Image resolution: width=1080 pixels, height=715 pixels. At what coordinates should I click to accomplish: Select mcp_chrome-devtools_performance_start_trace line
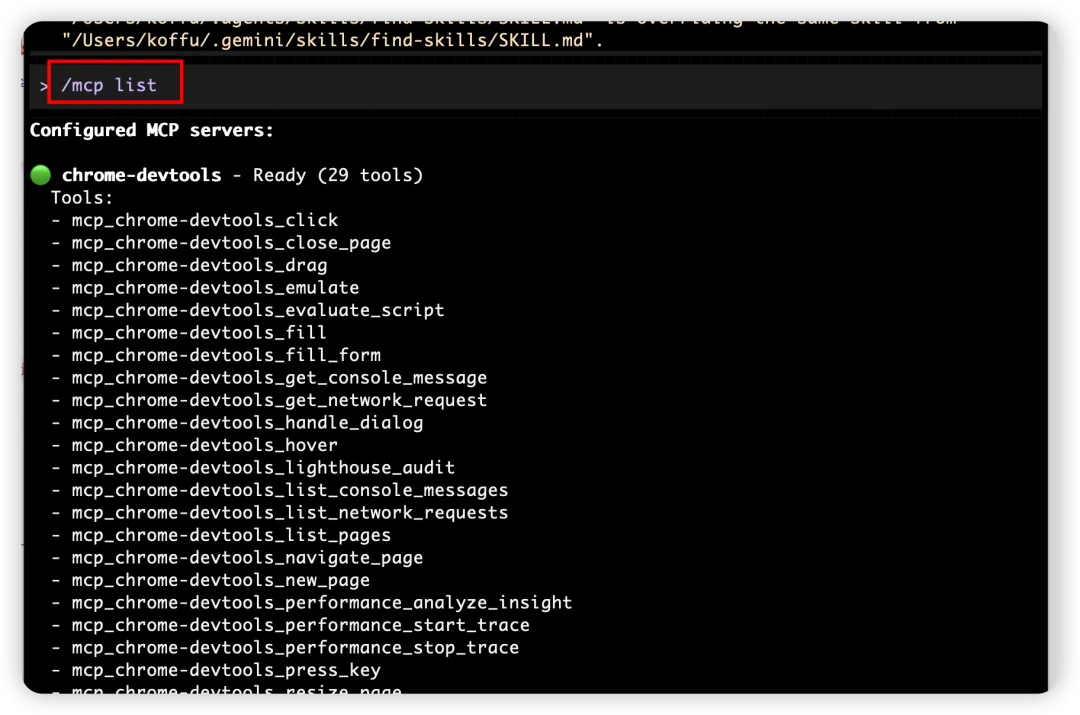(x=300, y=625)
